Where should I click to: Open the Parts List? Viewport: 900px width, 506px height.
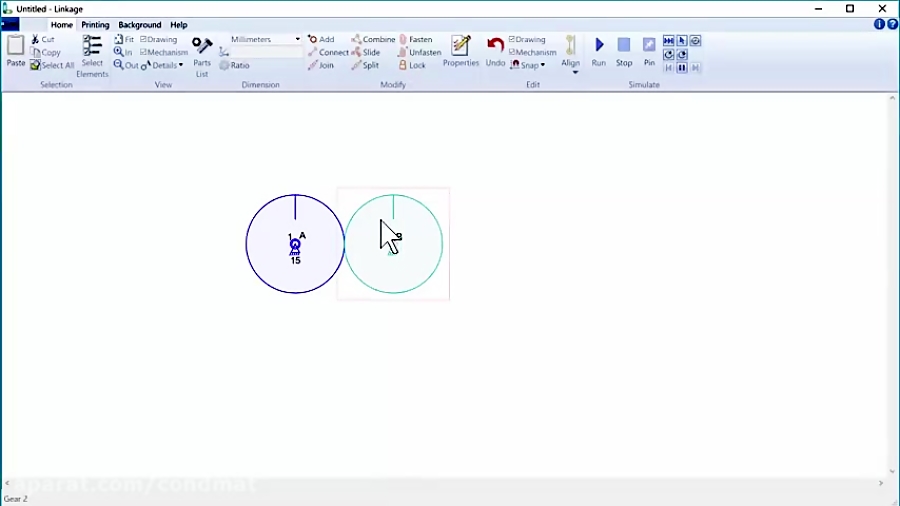click(x=202, y=56)
